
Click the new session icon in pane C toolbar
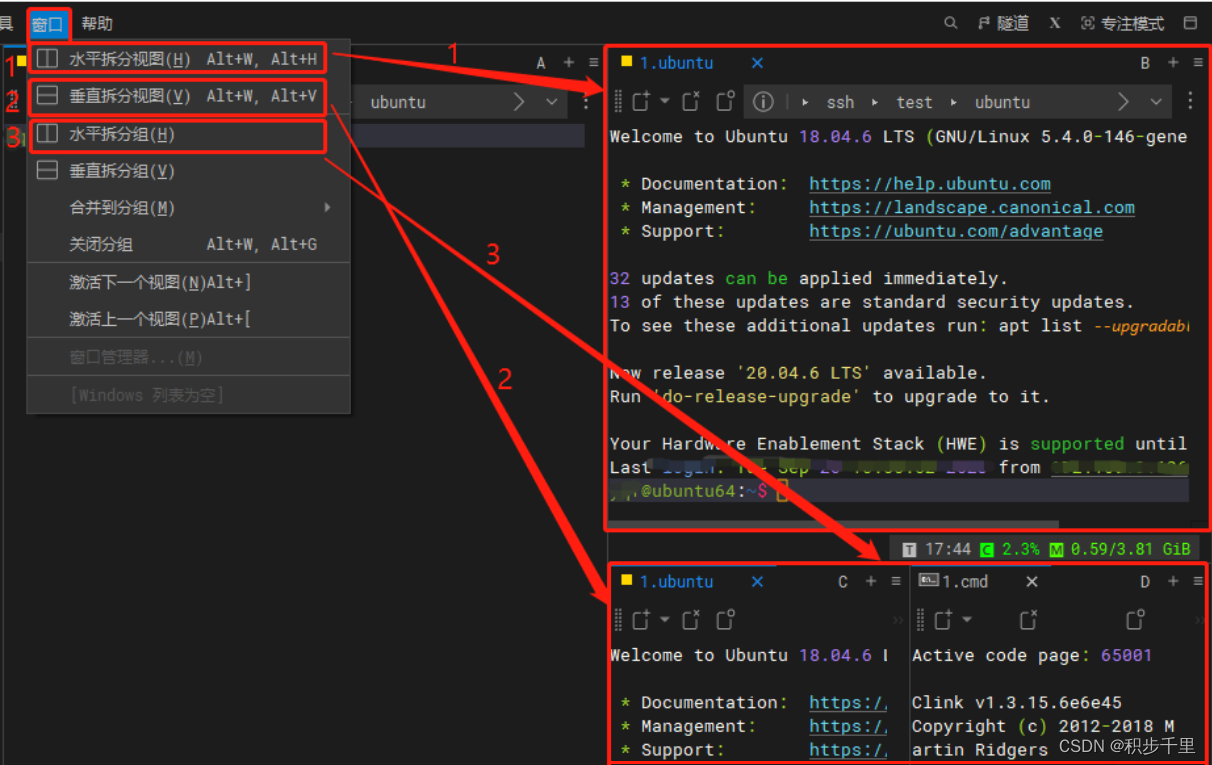[x=641, y=620]
